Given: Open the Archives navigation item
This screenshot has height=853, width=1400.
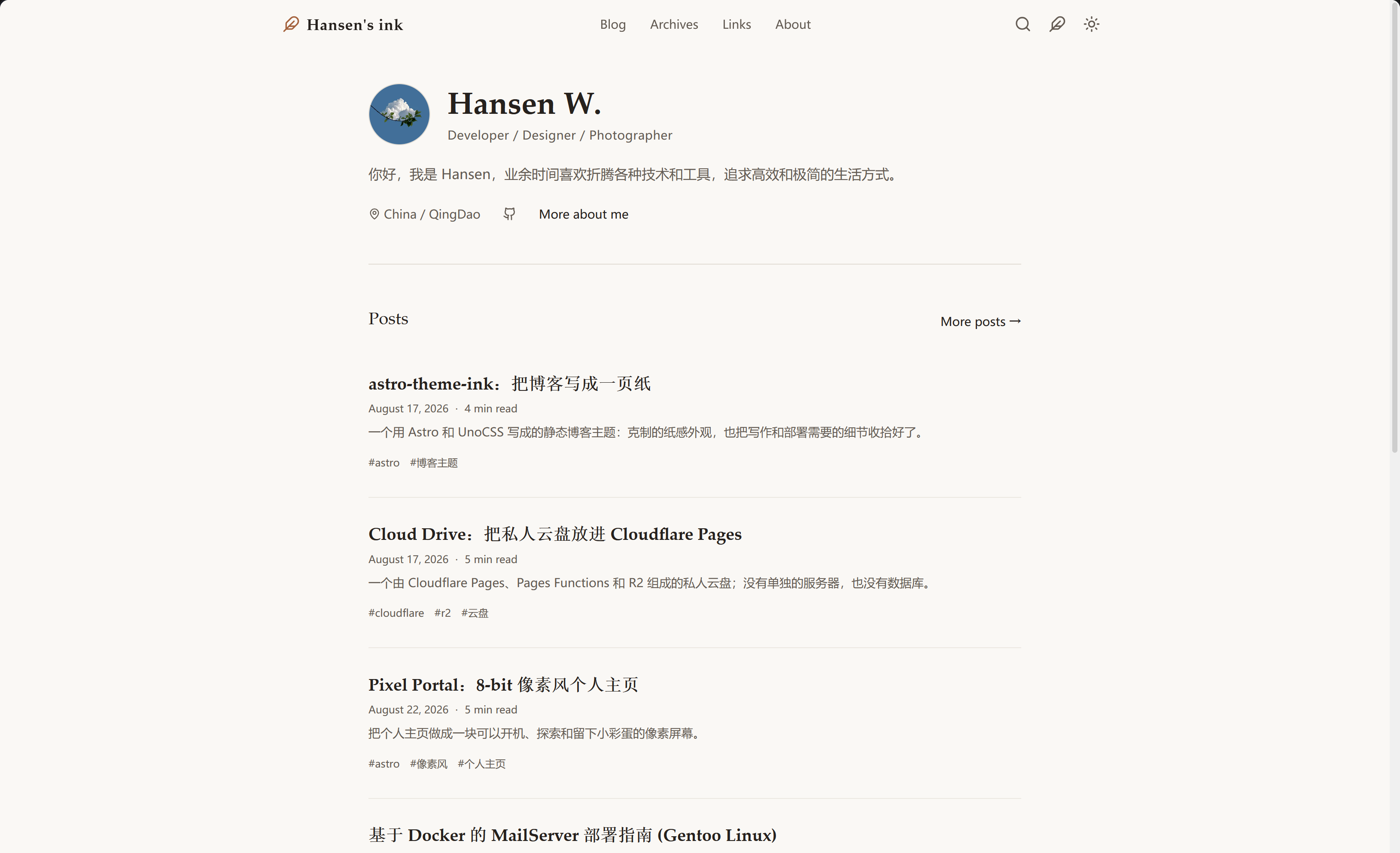Looking at the screenshot, I should [674, 24].
